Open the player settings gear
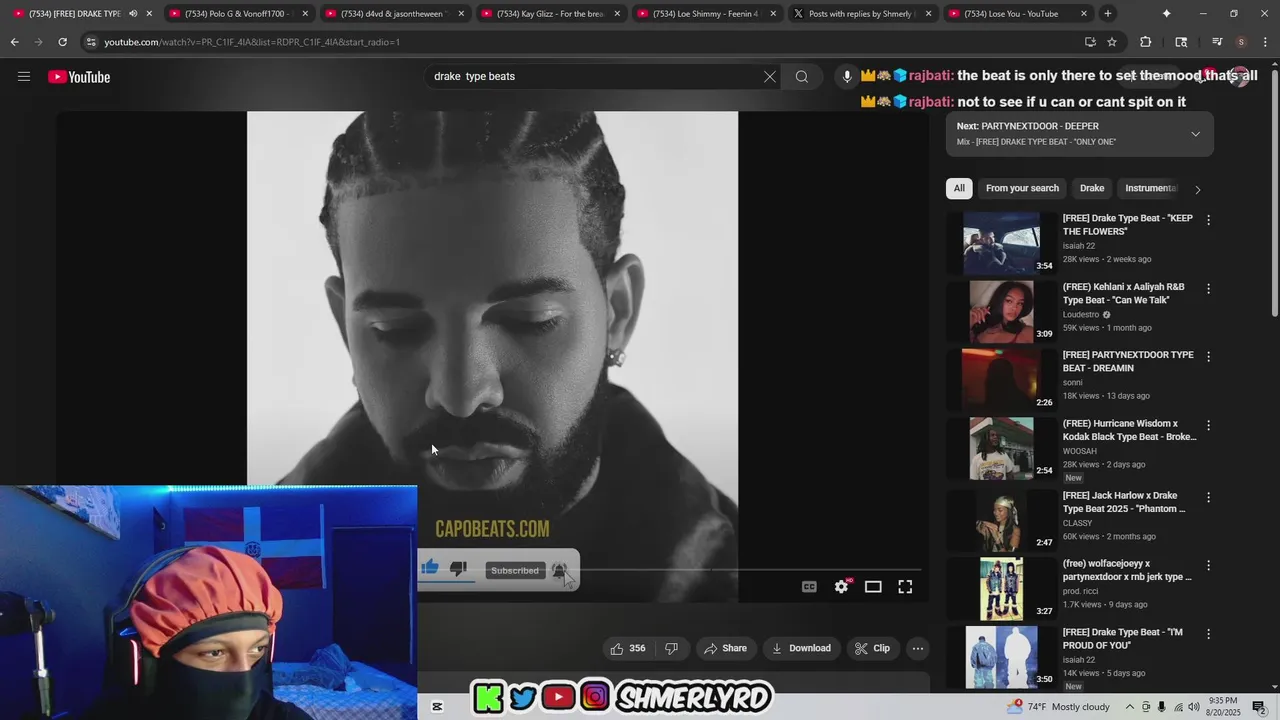This screenshot has height=720, width=1280. pos(842,587)
